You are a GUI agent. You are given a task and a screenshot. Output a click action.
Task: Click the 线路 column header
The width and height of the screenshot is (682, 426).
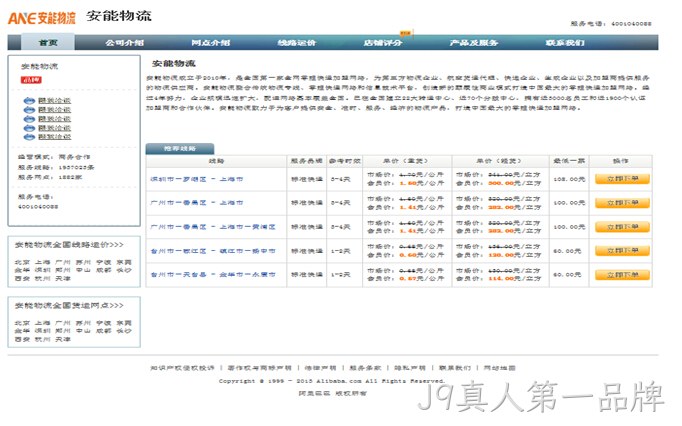coord(216,161)
